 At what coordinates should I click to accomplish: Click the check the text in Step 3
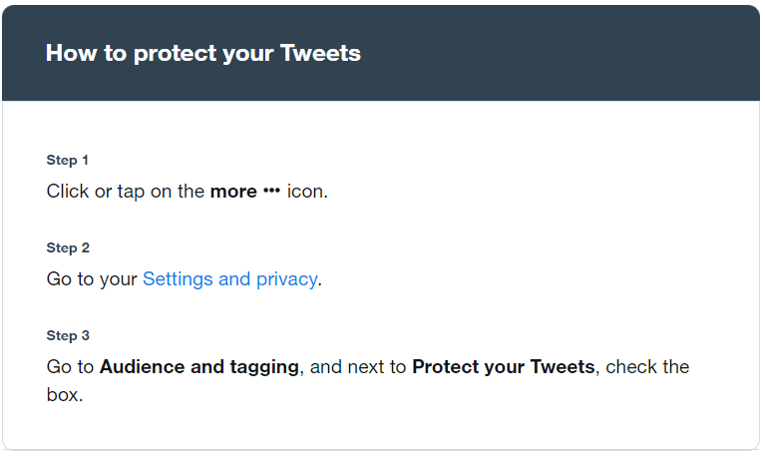click(x=647, y=367)
